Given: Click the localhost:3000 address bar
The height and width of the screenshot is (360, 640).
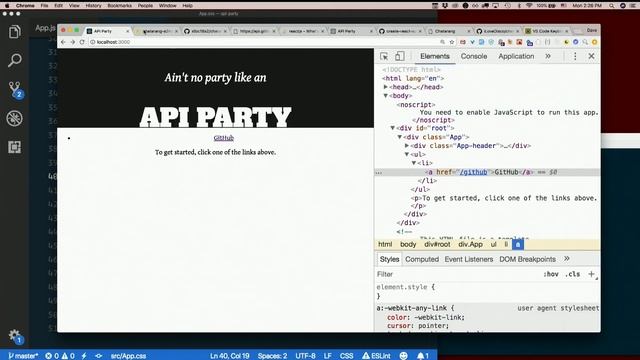Looking at the screenshot, I should [x=261, y=42].
